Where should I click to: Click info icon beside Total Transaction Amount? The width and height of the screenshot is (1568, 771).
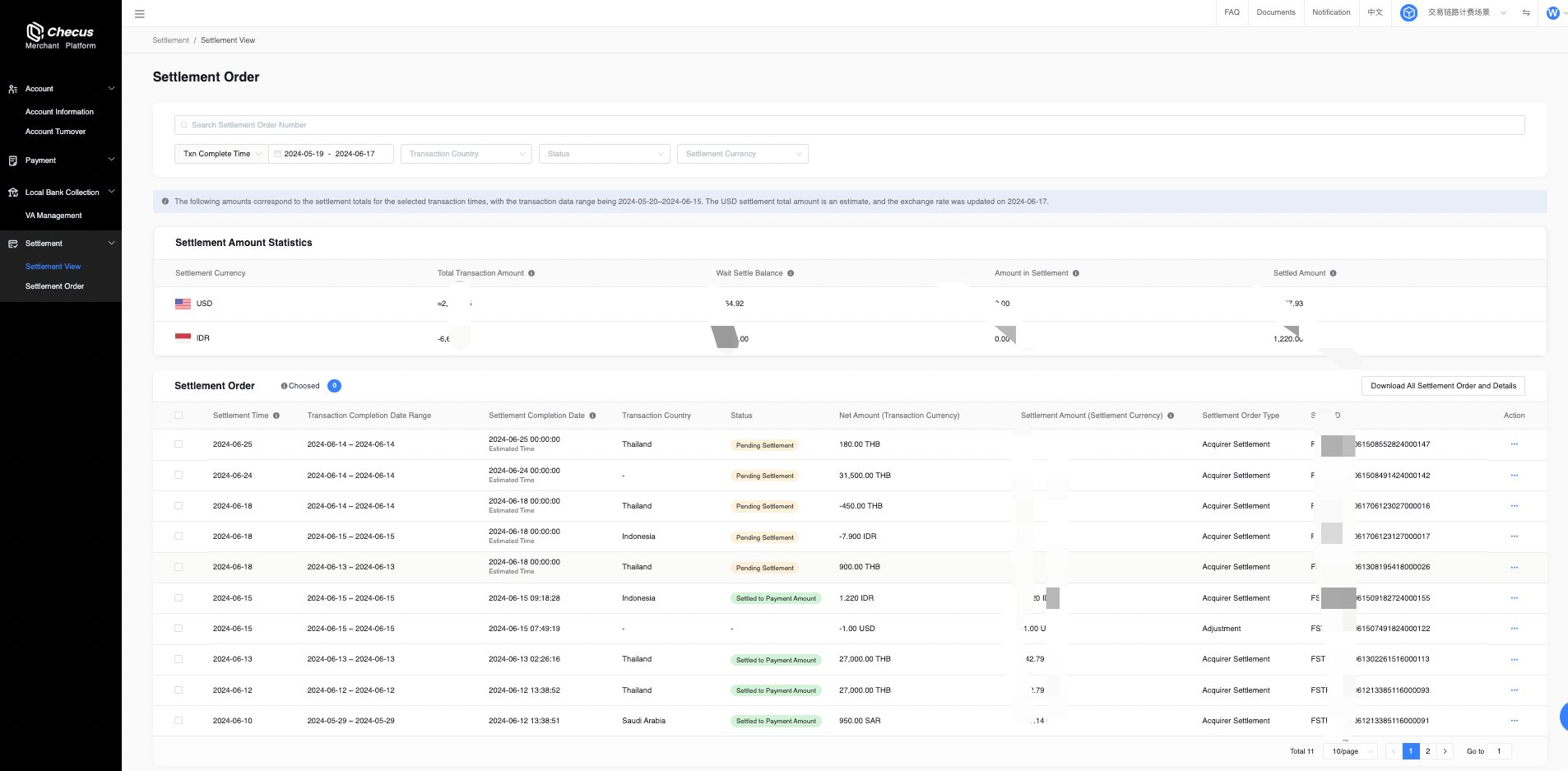(531, 273)
